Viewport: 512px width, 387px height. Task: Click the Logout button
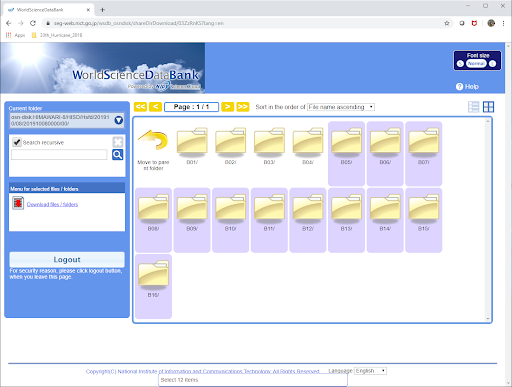point(67,259)
